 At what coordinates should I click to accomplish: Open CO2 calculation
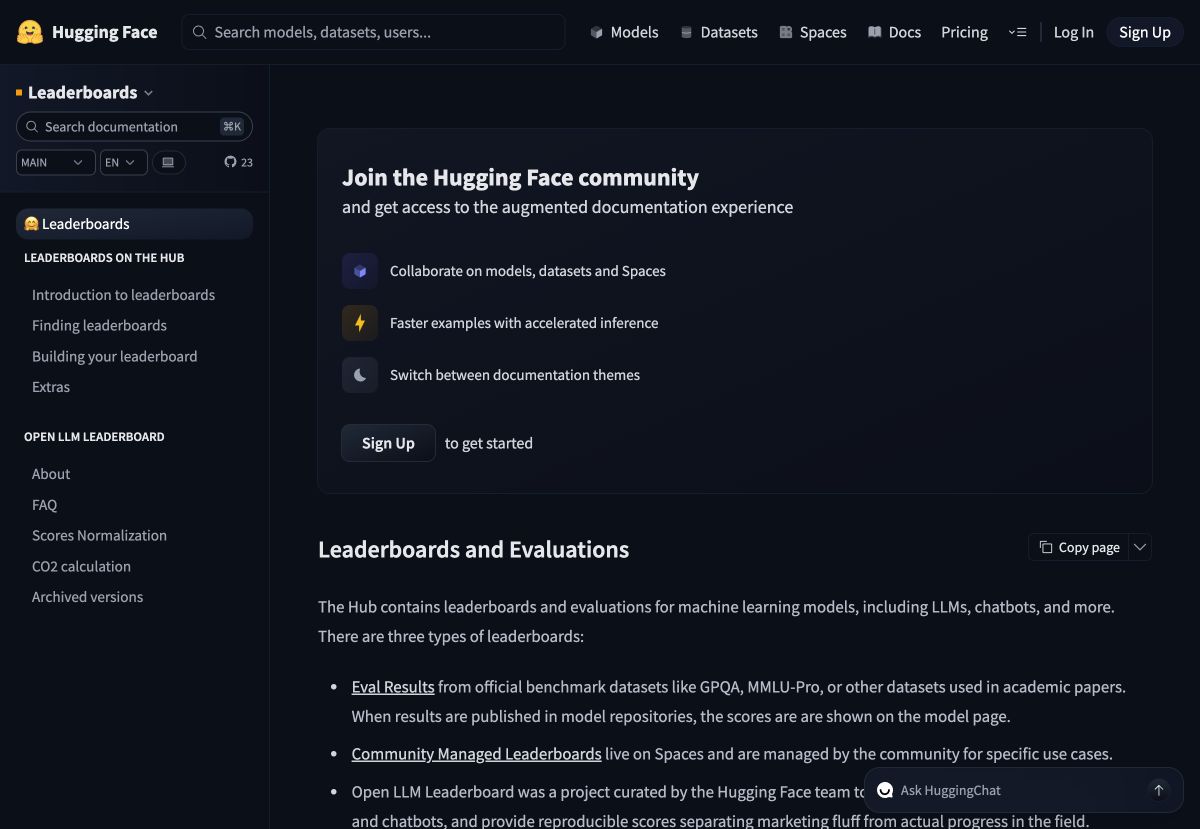coord(81,566)
